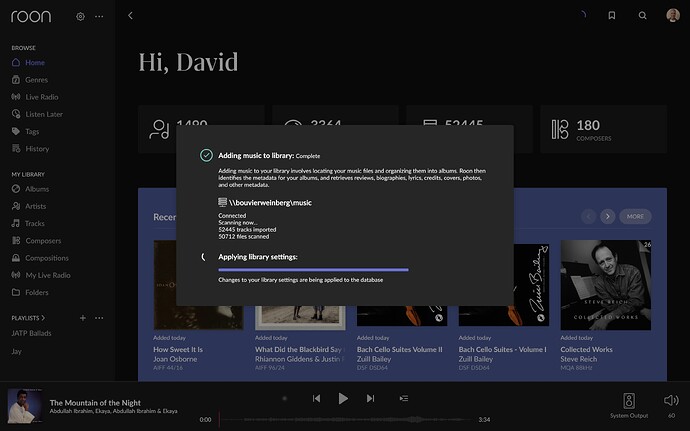This screenshot has height=431, width=690.
Task: Go back with the left arrow
Action: pyautogui.click(x=130, y=16)
